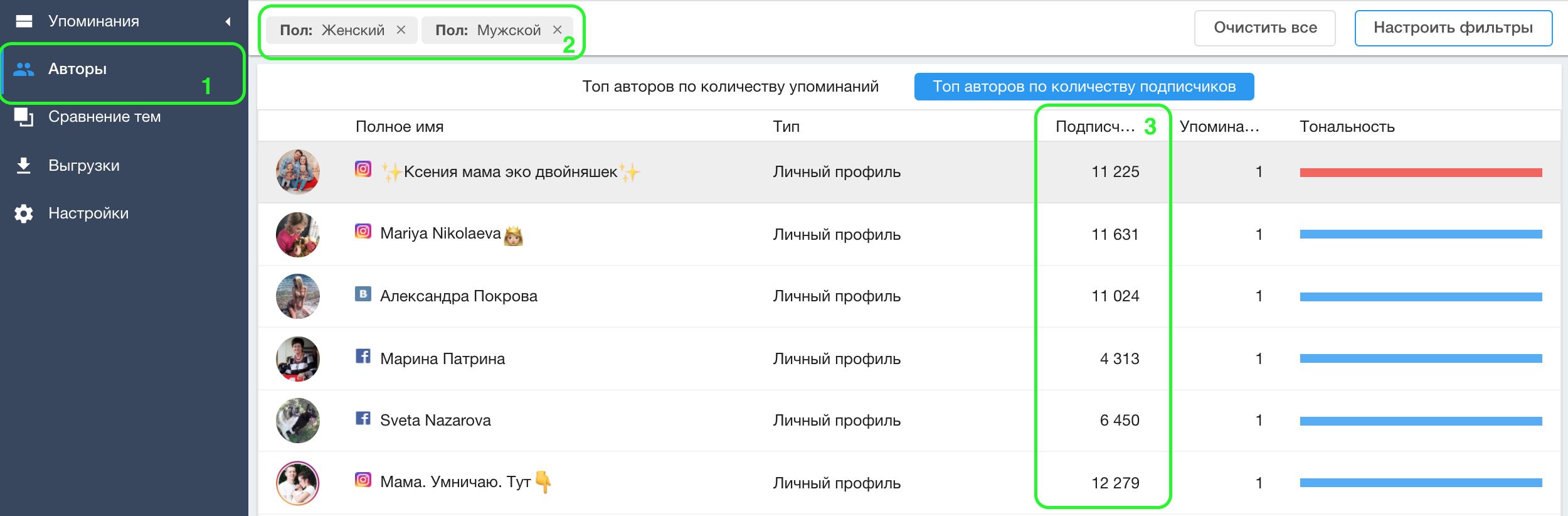Open the Настройки gear icon
This screenshot has height=516, width=1568.
[x=24, y=213]
